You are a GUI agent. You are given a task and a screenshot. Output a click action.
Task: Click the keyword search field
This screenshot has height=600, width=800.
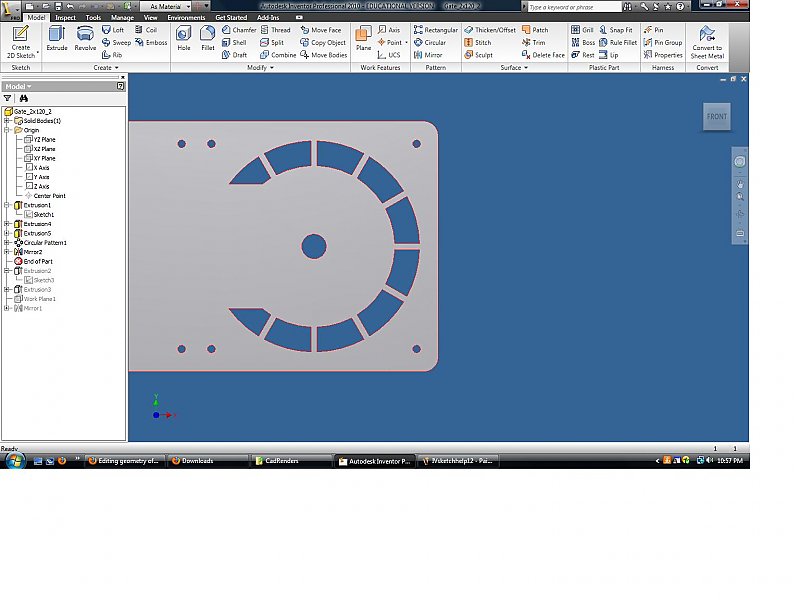[574, 7]
